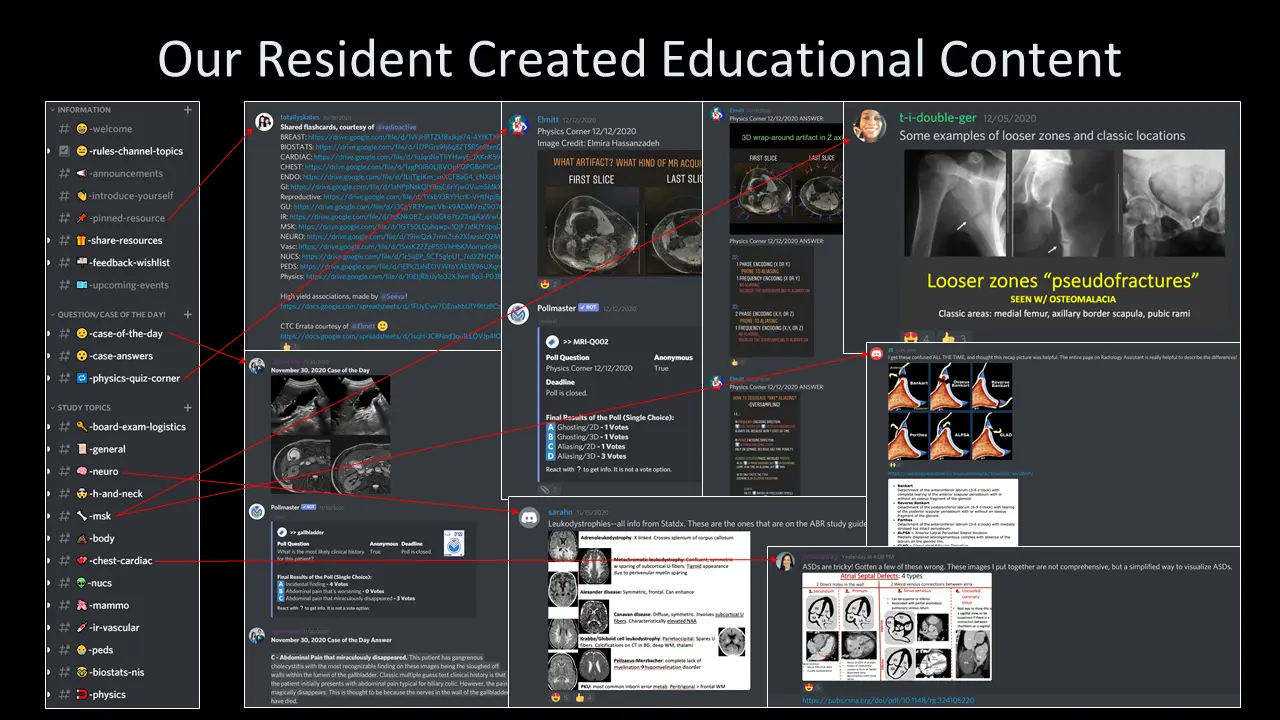Viewport: 1280px width, 720px height.
Task: Open the case-of-the-day channel
Action: (125, 334)
